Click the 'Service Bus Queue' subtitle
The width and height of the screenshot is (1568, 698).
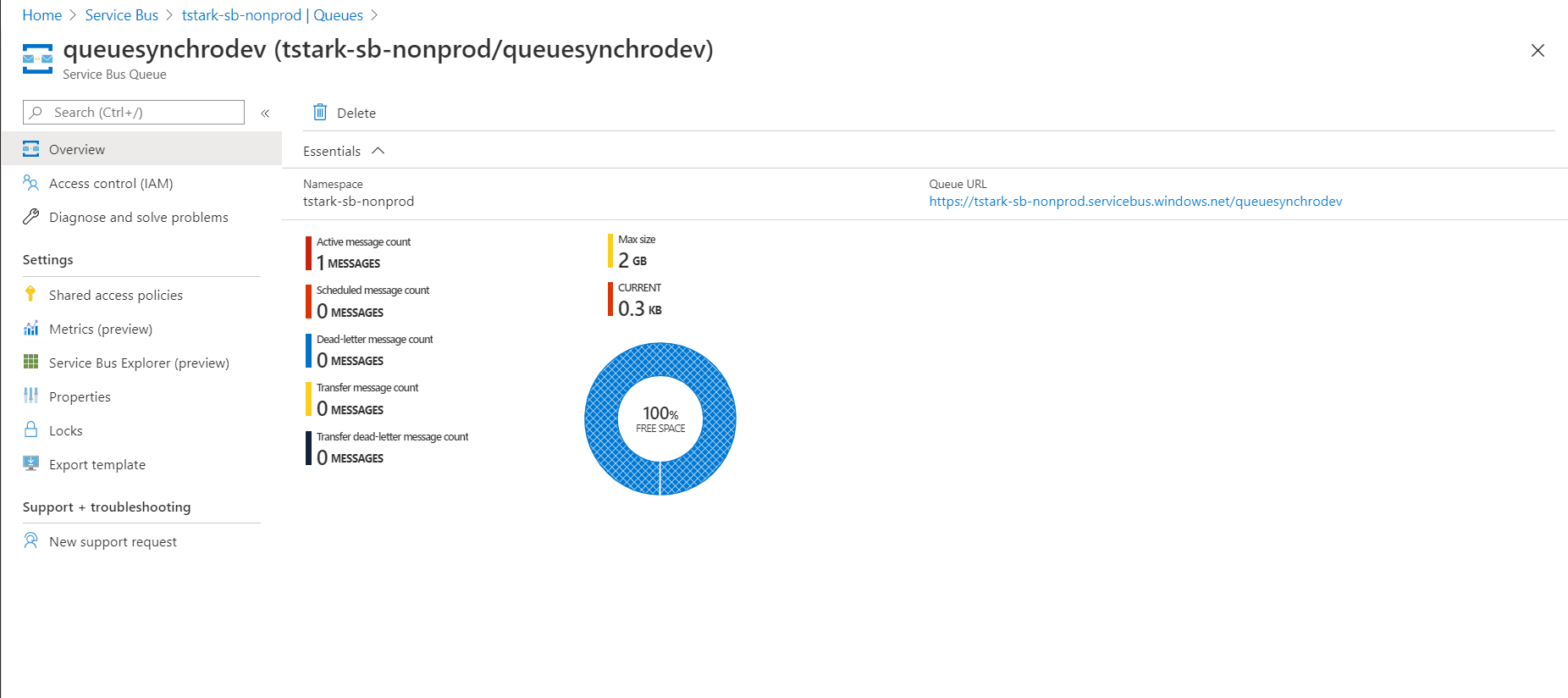[x=114, y=75]
